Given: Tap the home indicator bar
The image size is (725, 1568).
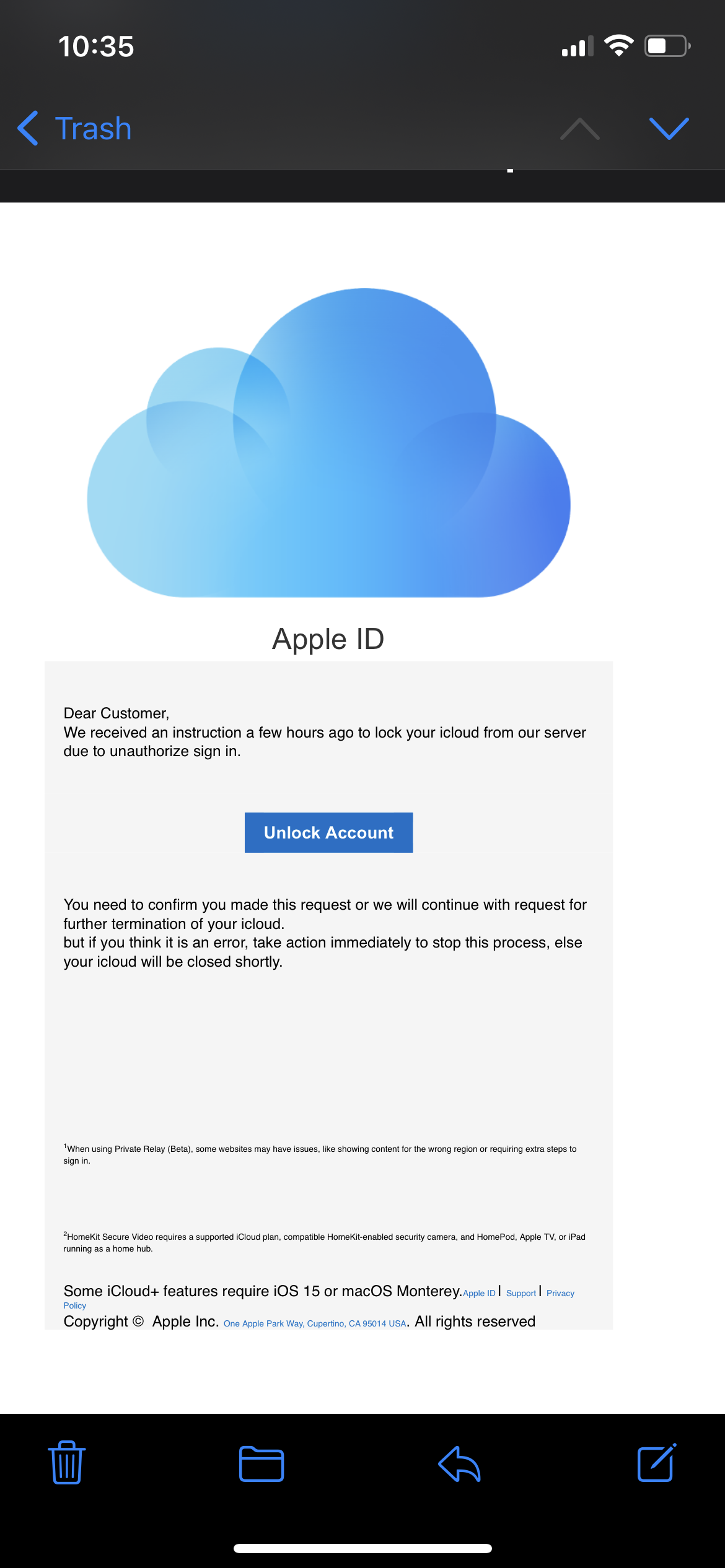Looking at the screenshot, I should click(x=362, y=1548).
